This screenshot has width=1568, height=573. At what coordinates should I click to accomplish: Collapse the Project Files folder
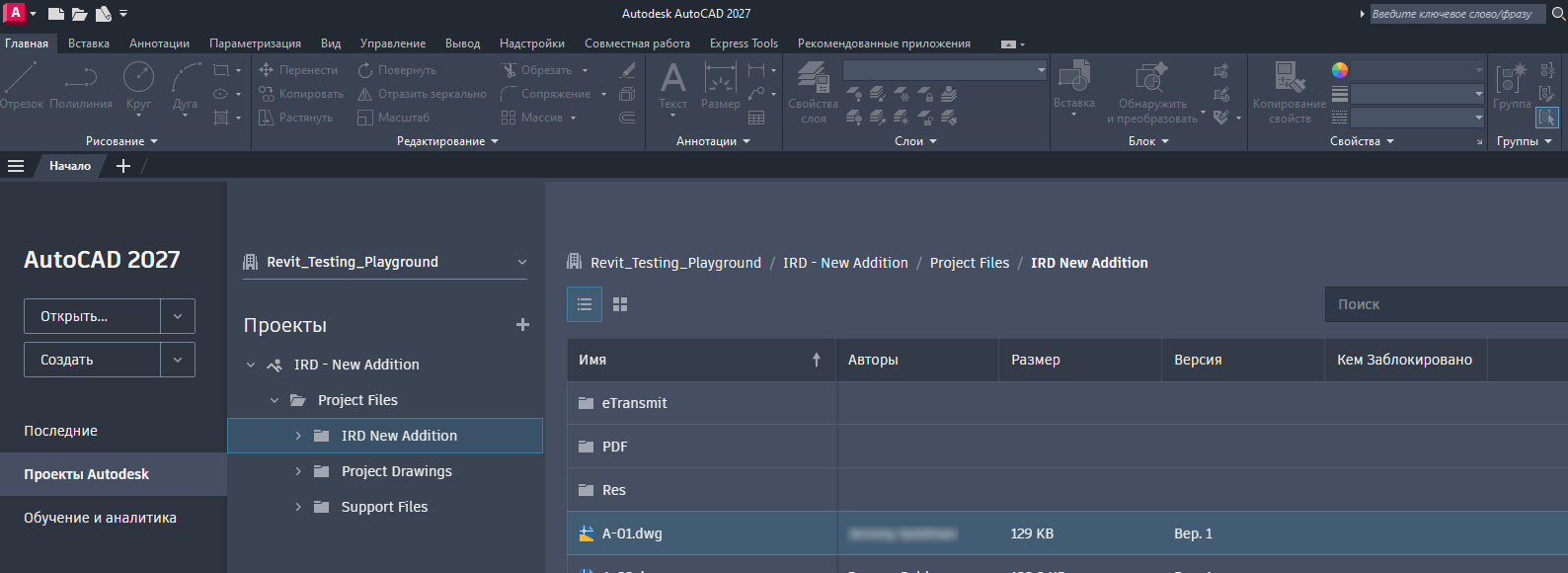coord(274,400)
